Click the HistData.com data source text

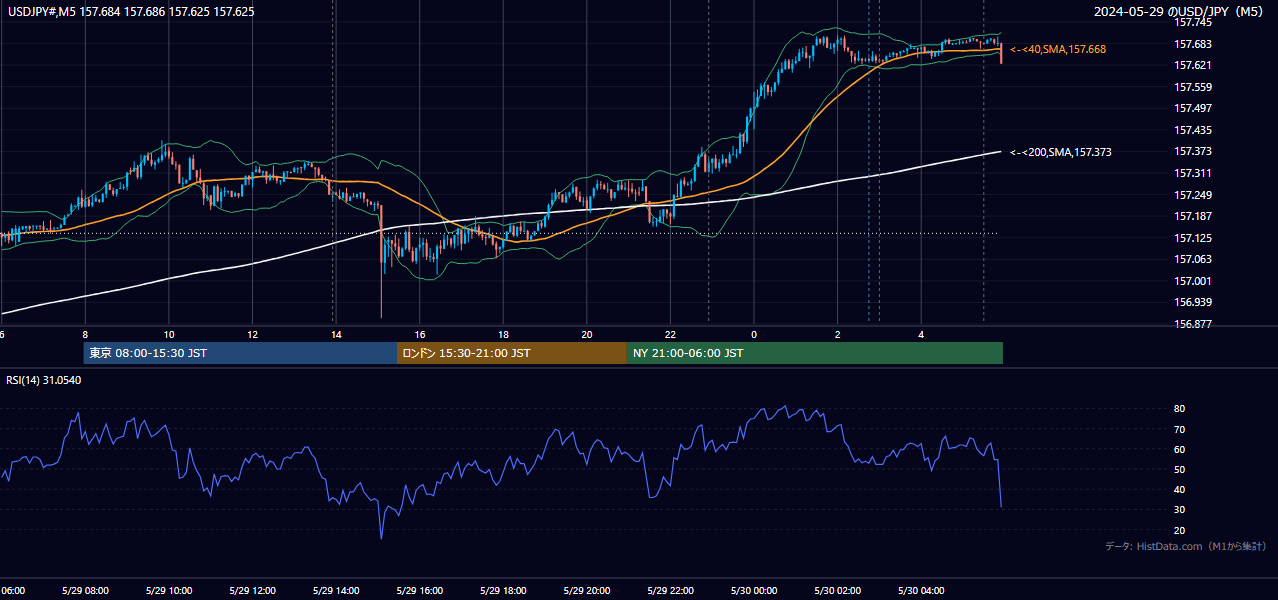1186,546
